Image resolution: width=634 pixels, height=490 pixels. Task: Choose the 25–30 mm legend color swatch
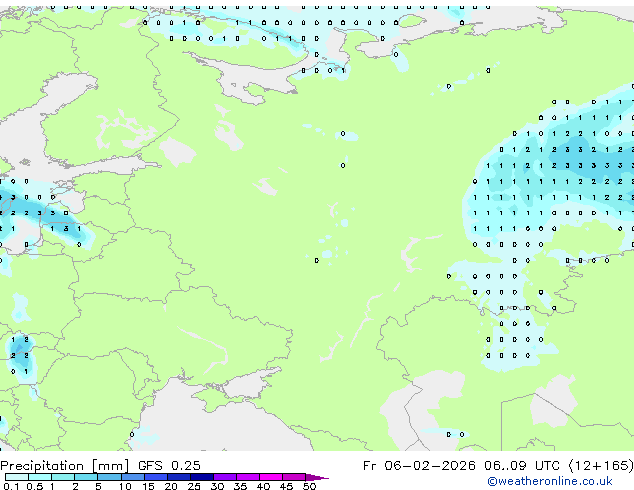(x=201, y=477)
